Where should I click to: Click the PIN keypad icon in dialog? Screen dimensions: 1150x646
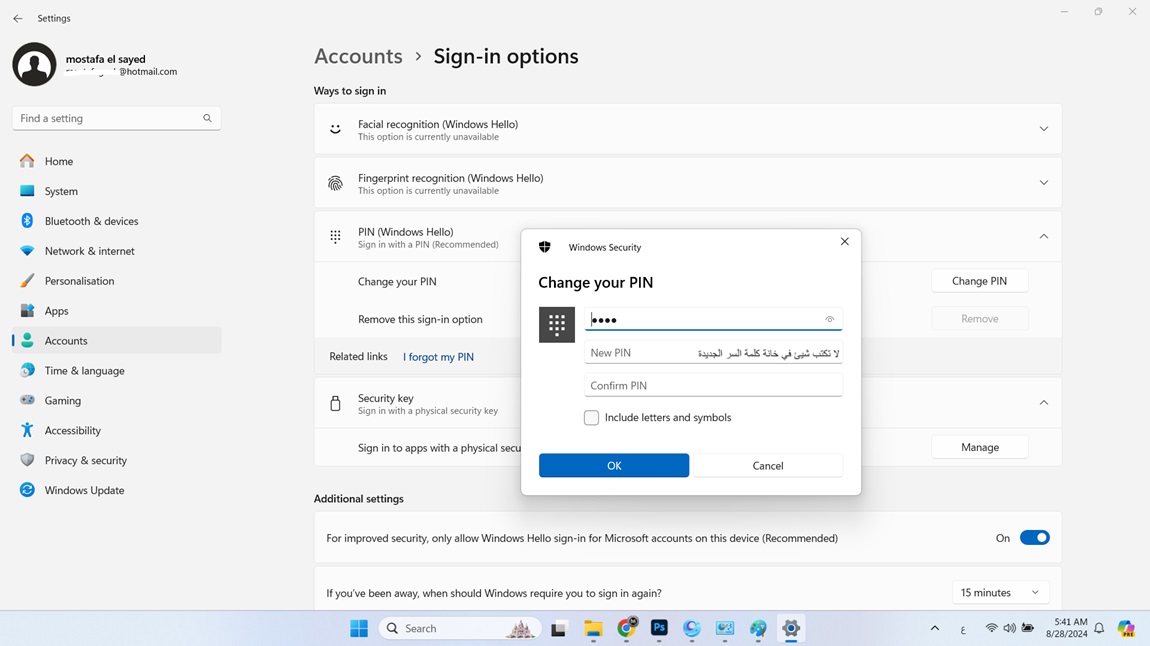point(557,324)
